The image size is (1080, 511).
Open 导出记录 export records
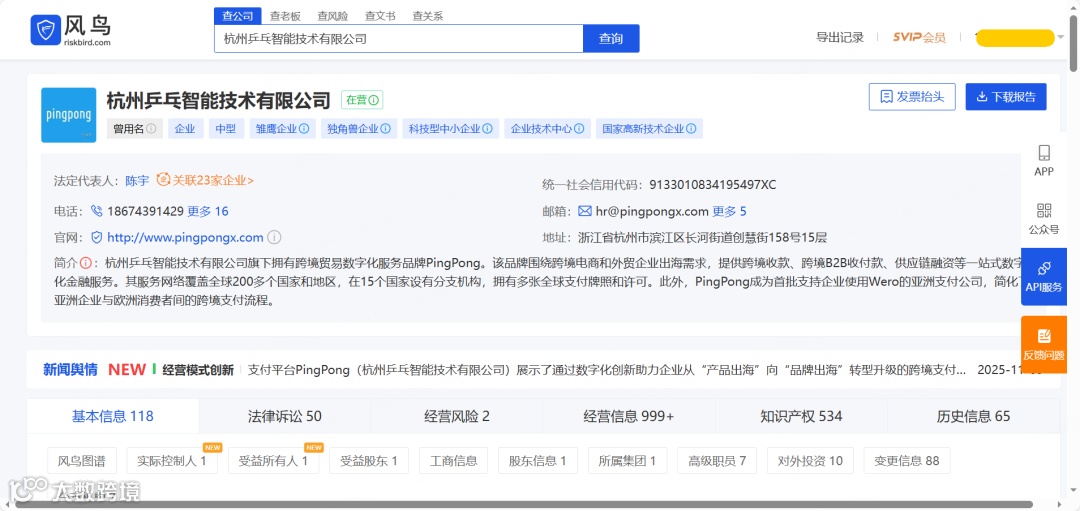[840, 38]
